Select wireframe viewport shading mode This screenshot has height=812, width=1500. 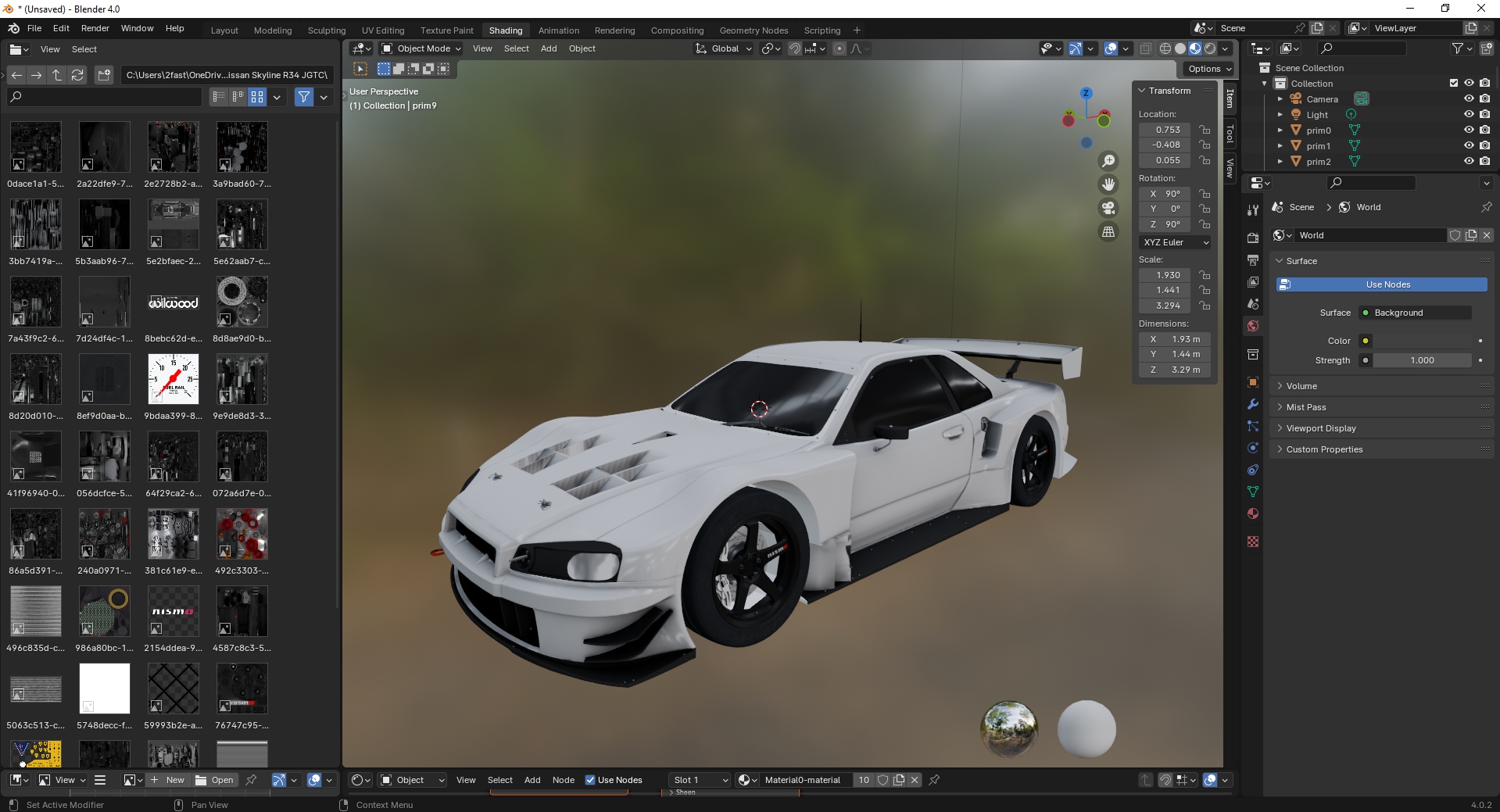1165,48
